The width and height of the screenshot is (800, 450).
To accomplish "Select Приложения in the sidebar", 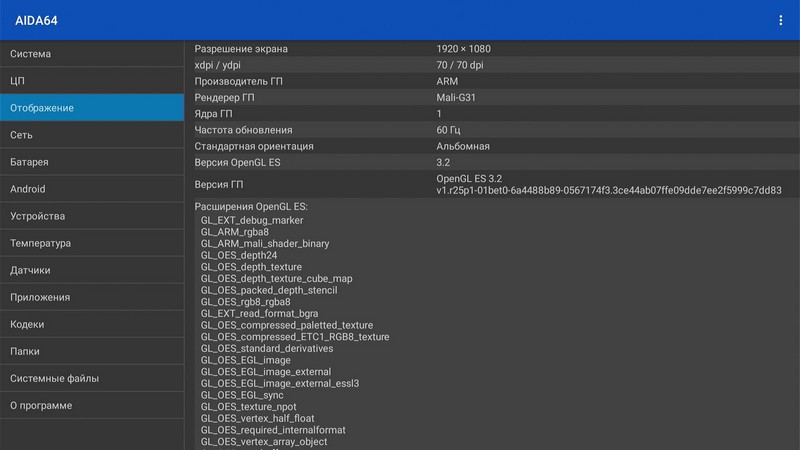I will 92,297.
